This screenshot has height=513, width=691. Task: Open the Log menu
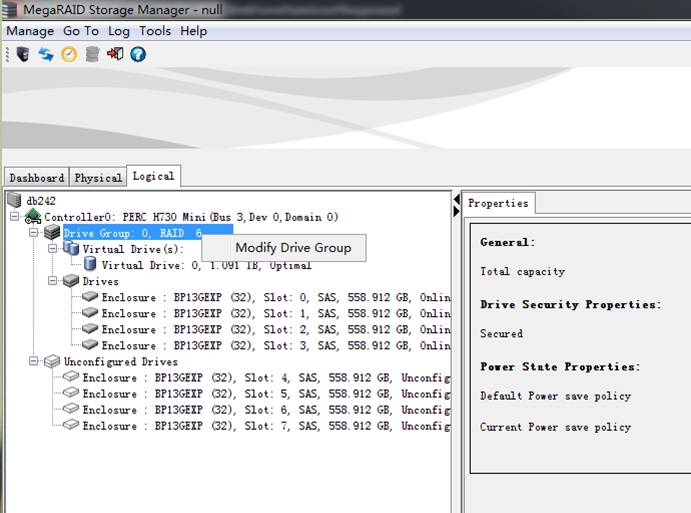pyautogui.click(x=119, y=31)
